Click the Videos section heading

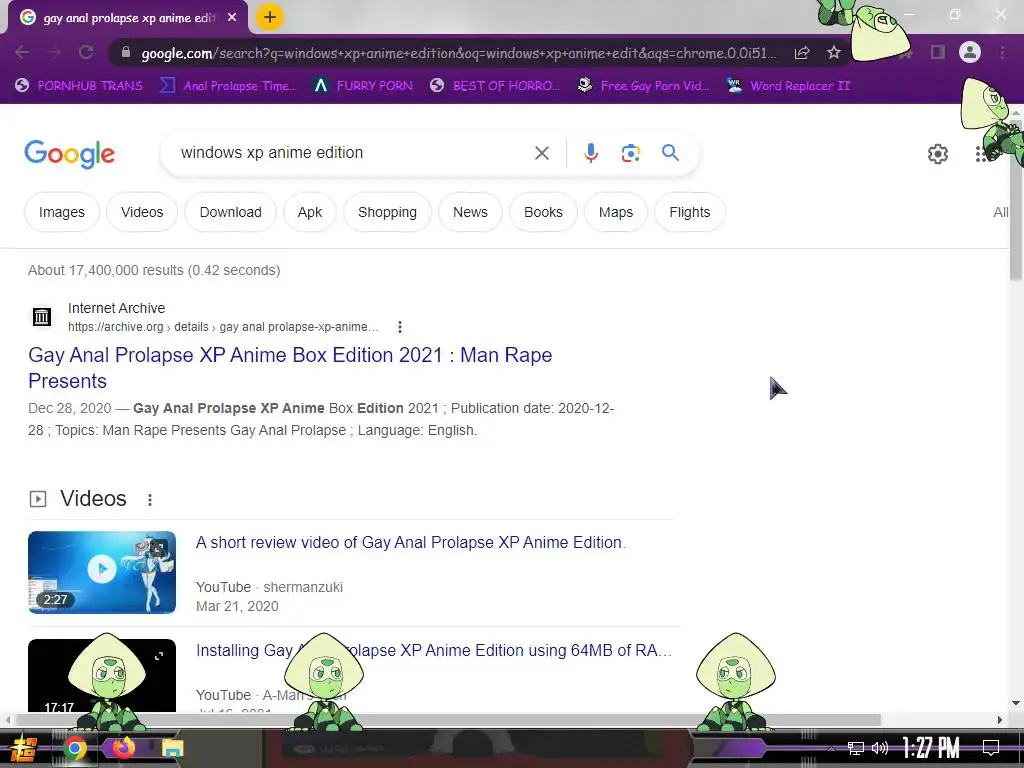click(x=93, y=499)
